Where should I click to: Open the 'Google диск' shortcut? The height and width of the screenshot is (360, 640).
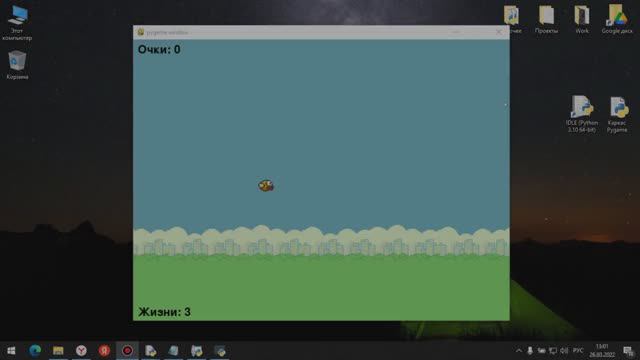[x=617, y=19]
